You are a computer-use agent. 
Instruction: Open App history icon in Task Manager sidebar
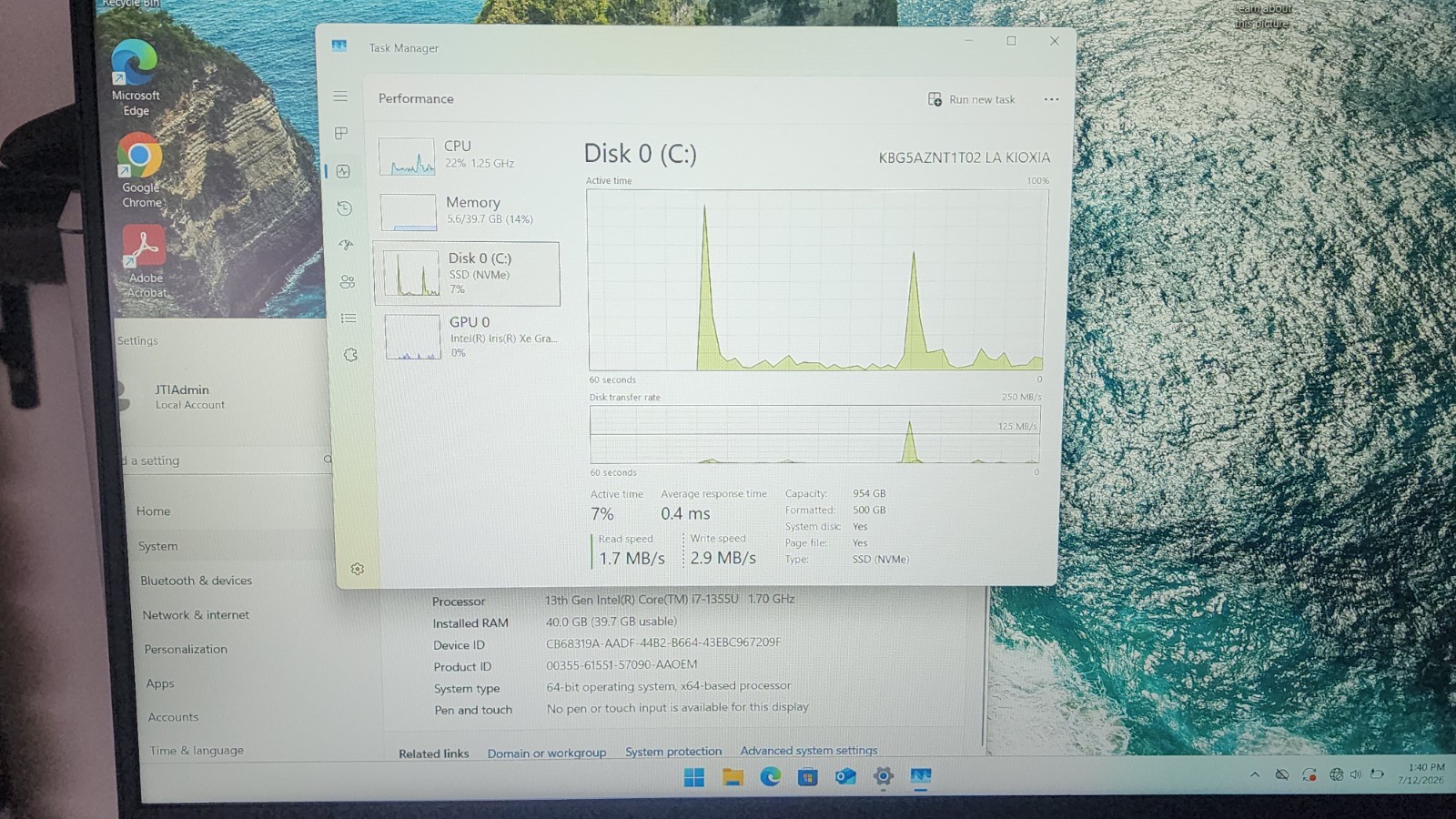(344, 208)
